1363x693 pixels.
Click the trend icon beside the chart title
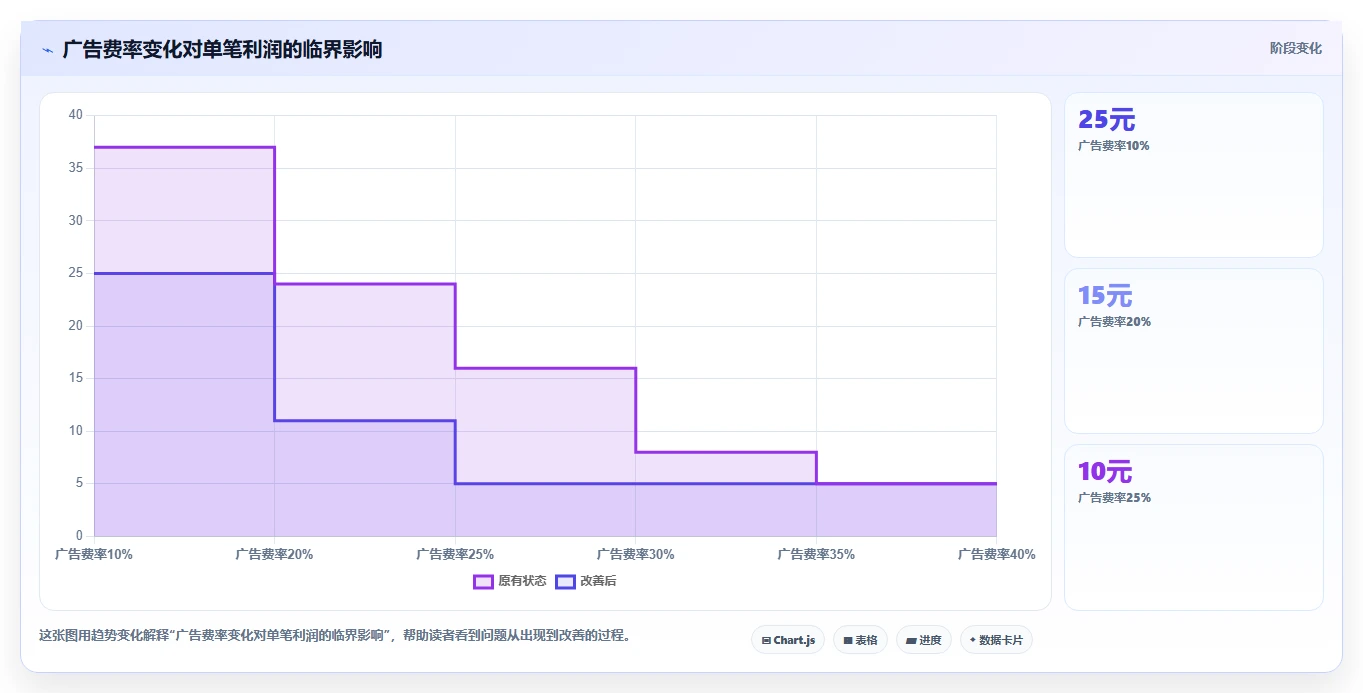click(x=47, y=50)
